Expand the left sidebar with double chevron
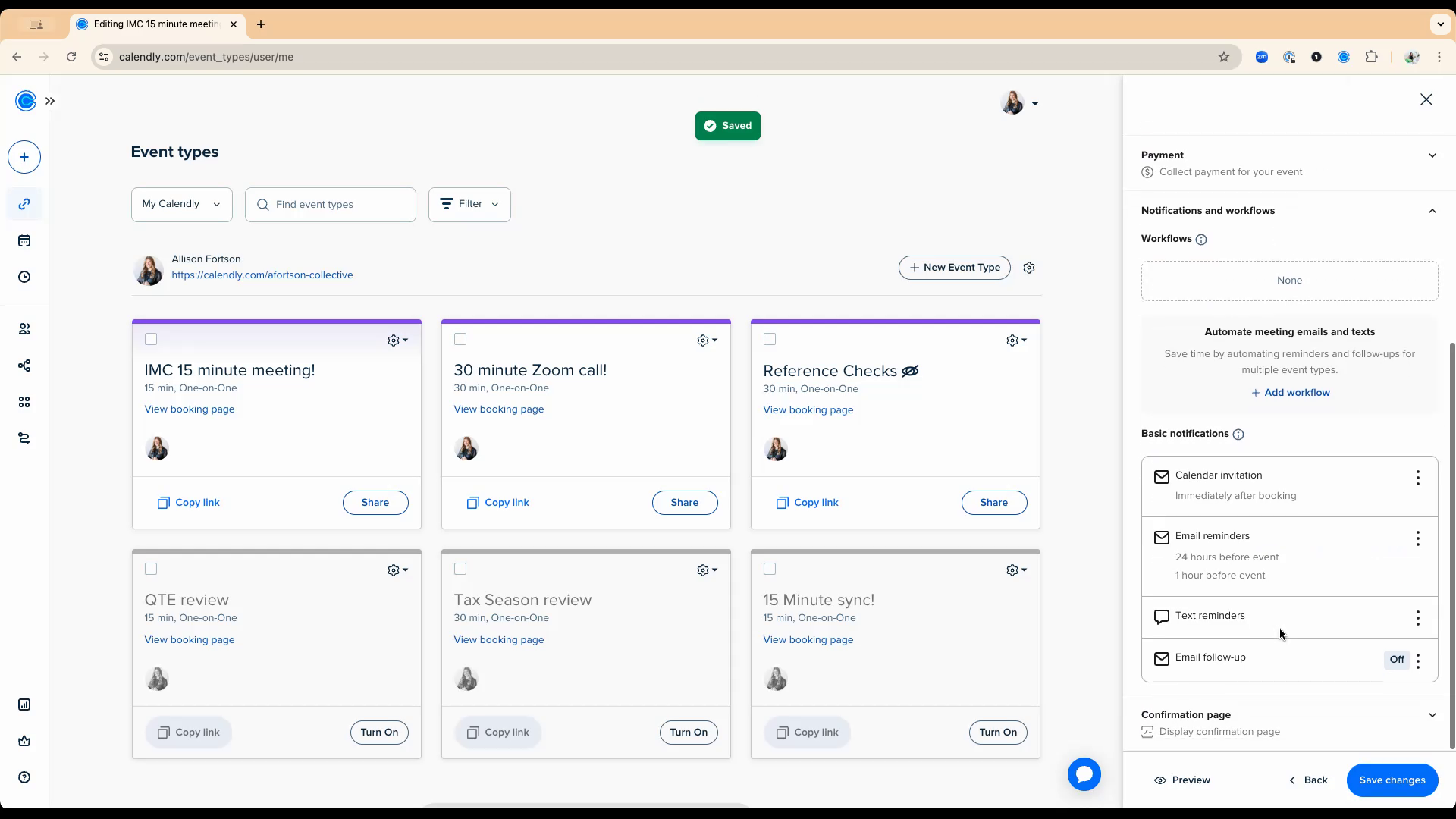Image resolution: width=1456 pixels, height=819 pixels. pyautogui.click(x=50, y=101)
